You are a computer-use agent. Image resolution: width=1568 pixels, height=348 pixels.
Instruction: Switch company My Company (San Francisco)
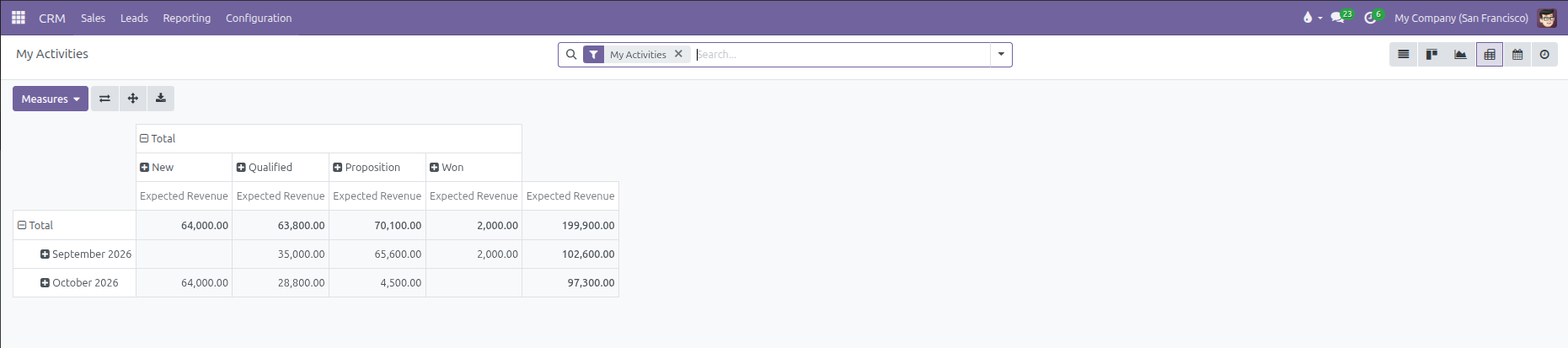pos(1461,18)
